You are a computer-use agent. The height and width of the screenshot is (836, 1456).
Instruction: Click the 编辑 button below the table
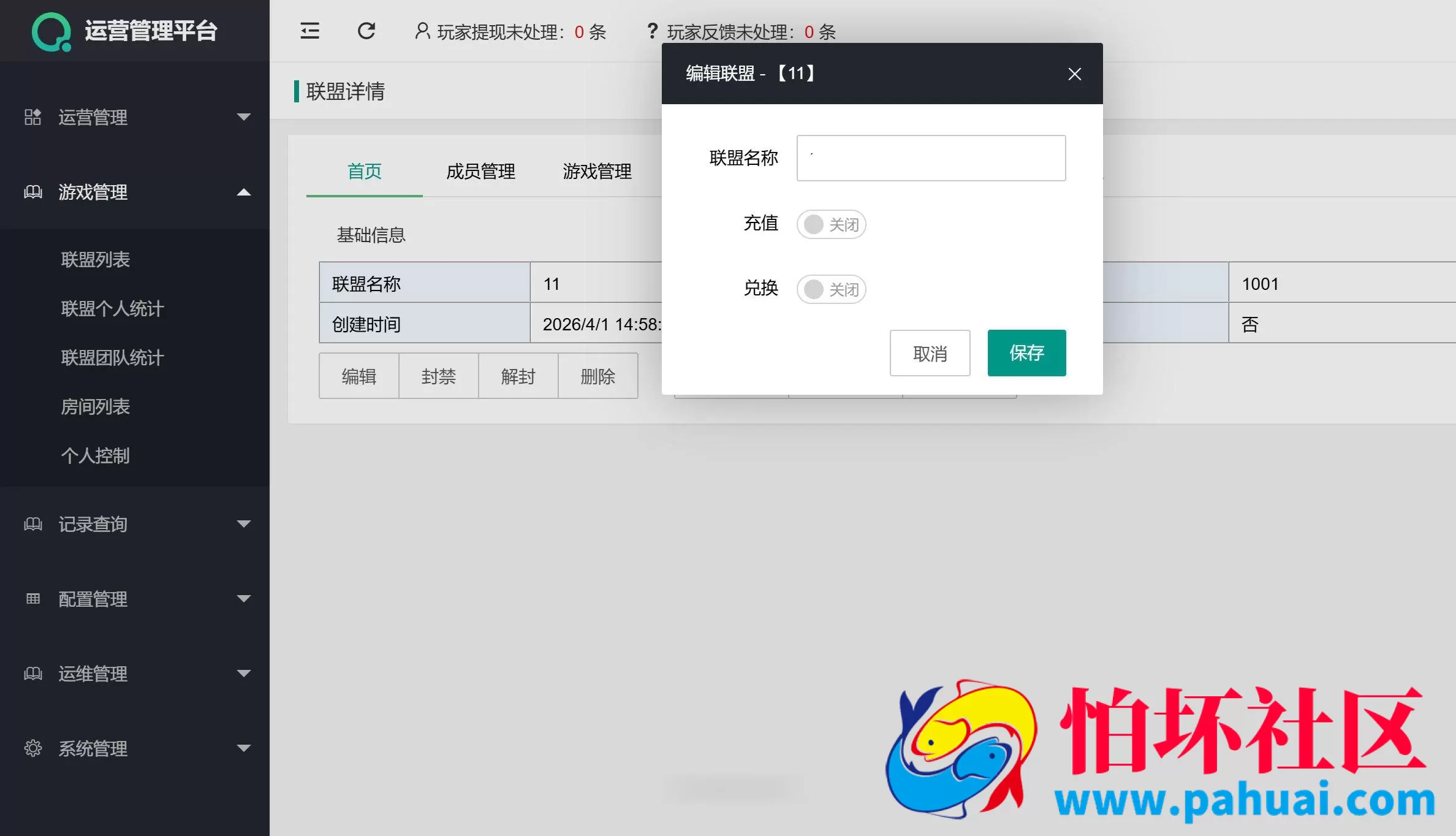(359, 376)
